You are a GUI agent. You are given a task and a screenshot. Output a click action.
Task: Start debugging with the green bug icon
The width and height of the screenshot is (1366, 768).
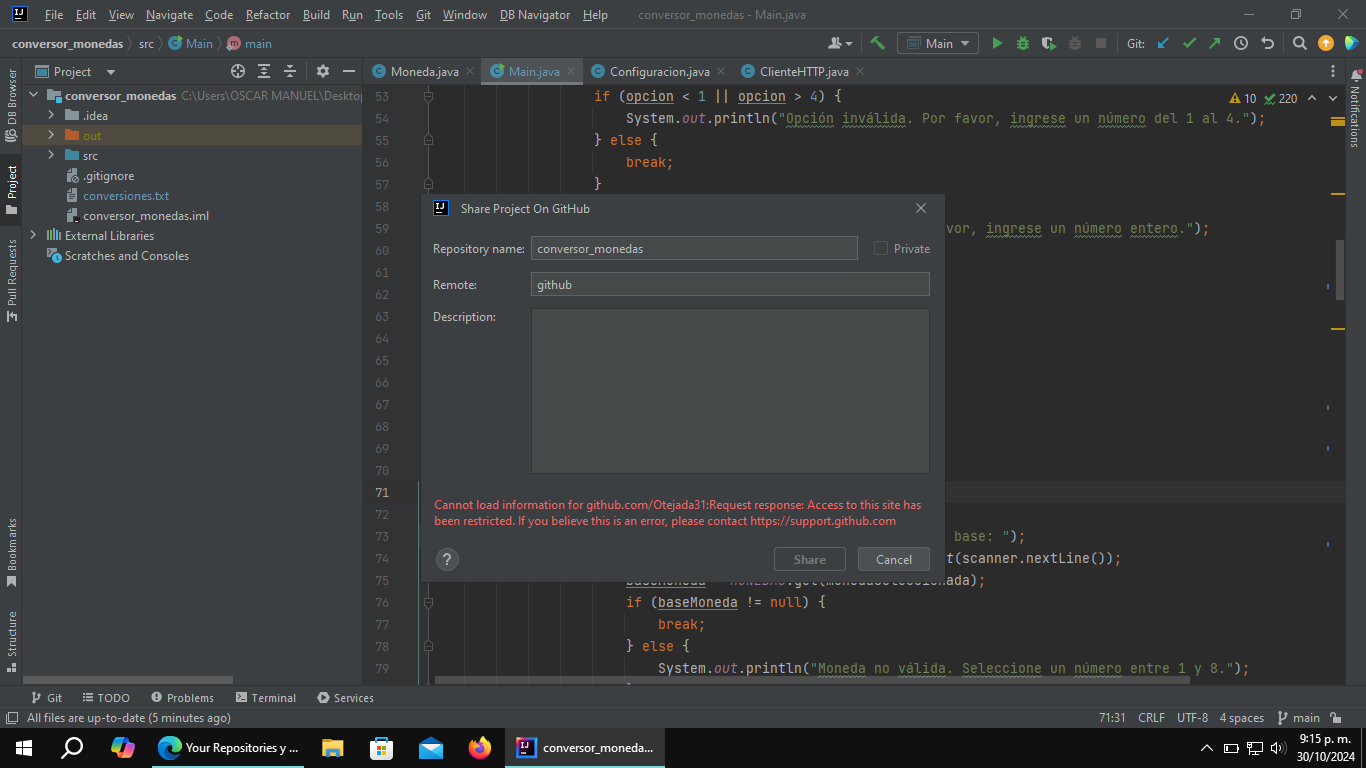pos(1023,43)
